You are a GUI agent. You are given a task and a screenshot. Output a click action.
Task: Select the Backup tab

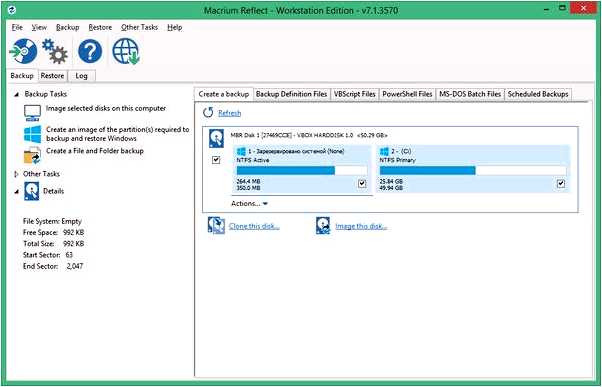pyautogui.click(x=22, y=76)
